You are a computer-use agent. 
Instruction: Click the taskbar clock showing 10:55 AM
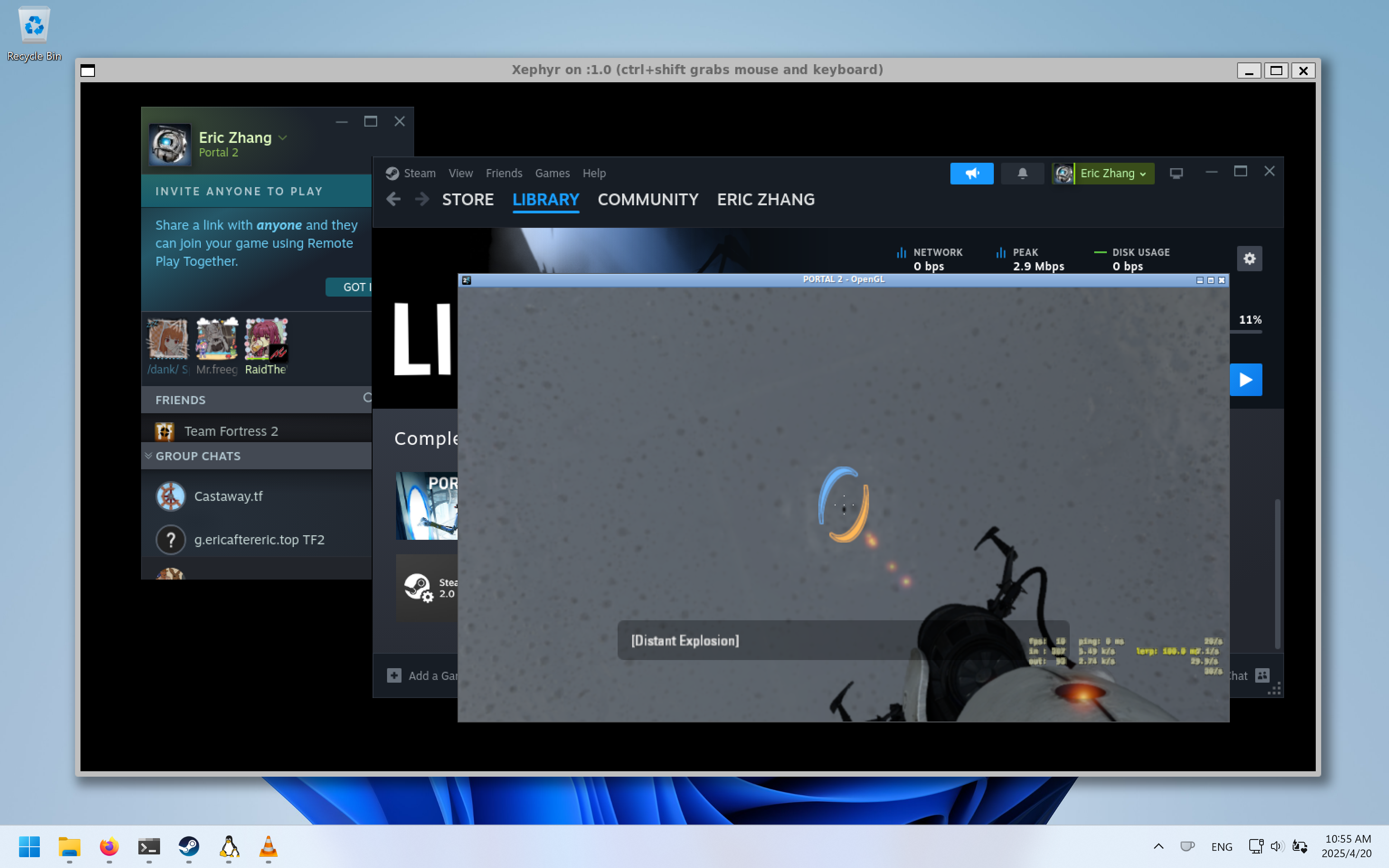click(x=1347, y=846)
